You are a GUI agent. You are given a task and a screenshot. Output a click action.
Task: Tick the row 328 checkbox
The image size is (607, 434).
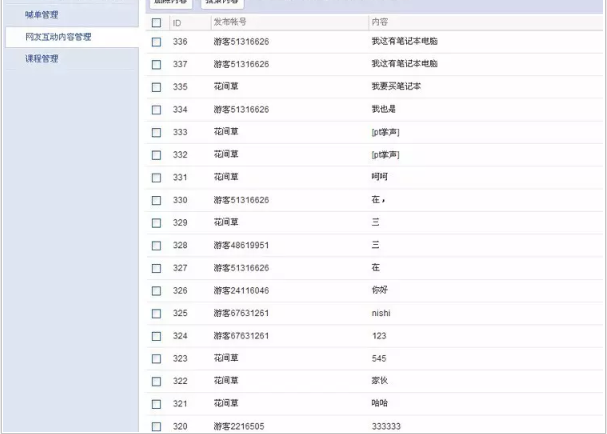click(x=156, y=246)
